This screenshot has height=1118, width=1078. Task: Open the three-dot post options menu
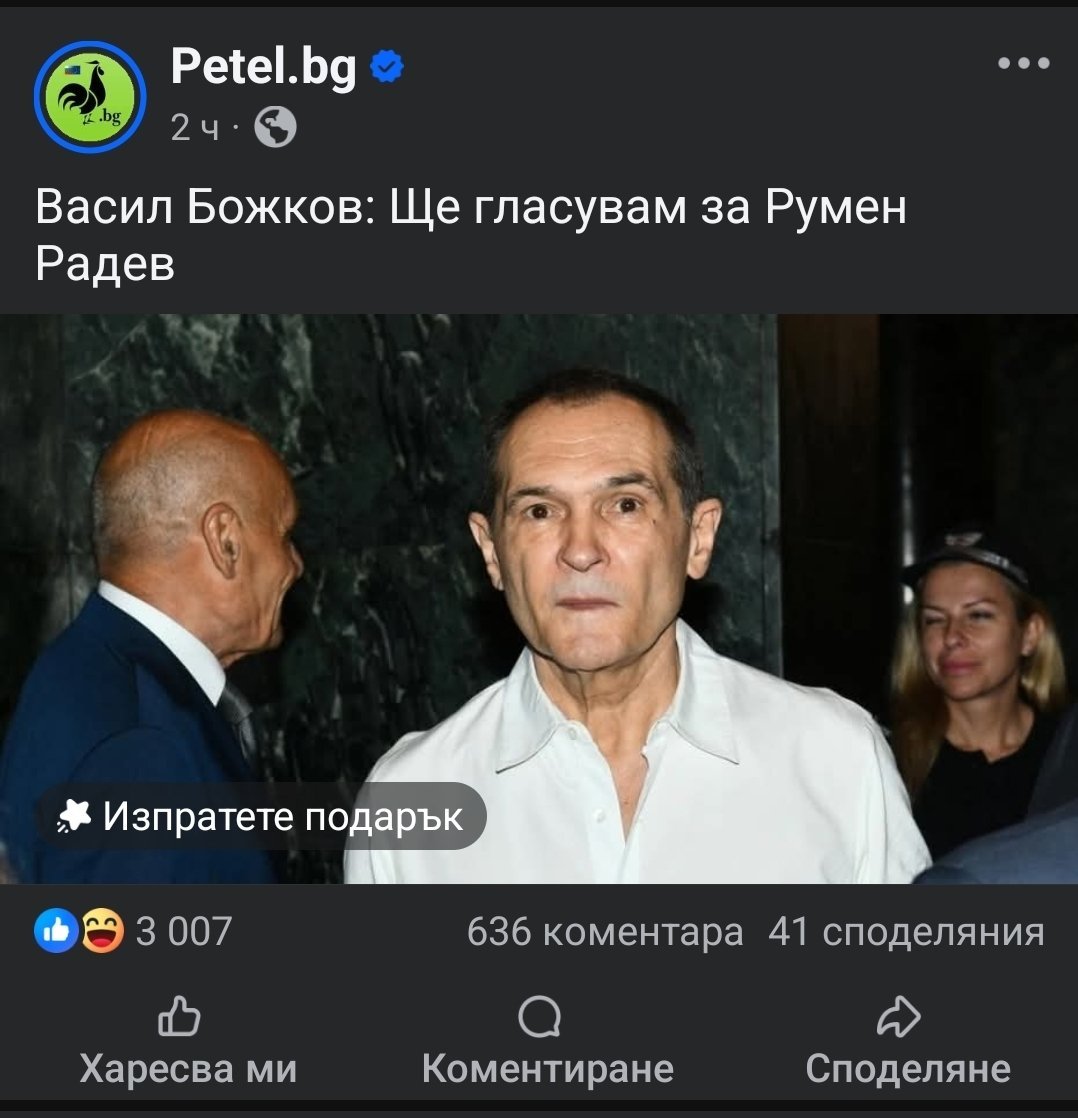pyautogui.click(x=1023, y=63)
